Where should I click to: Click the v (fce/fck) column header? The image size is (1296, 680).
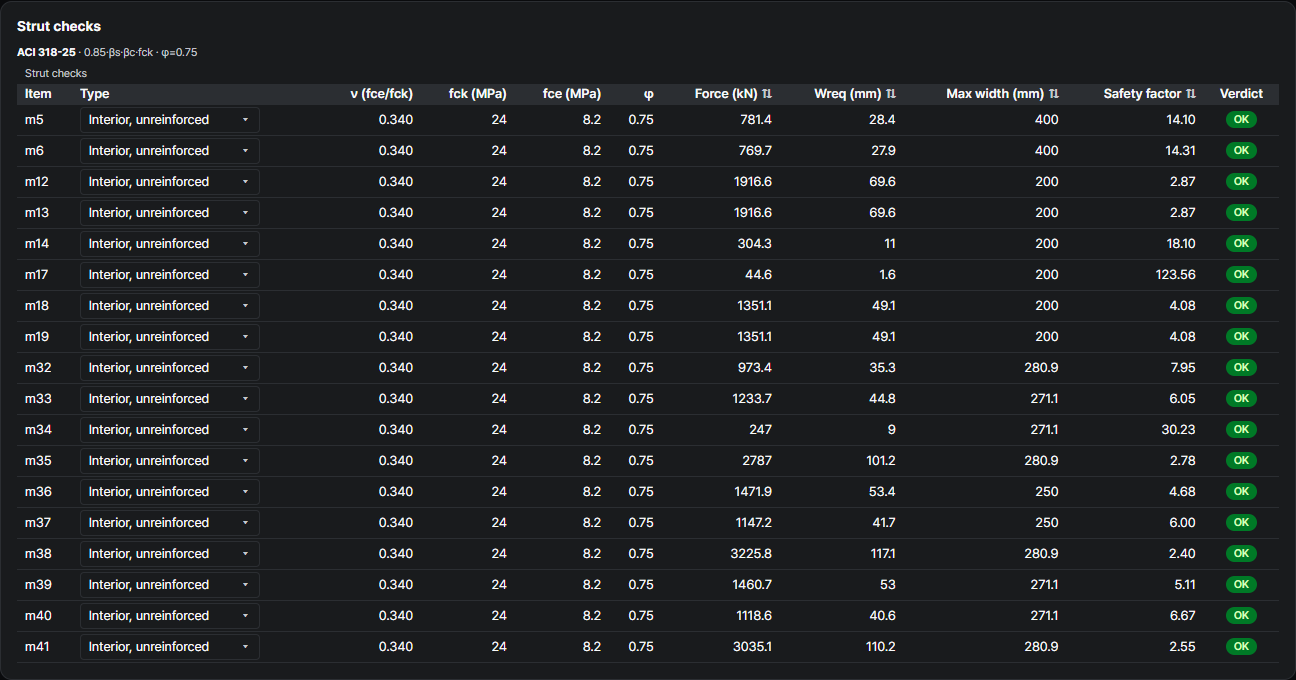click(381, 94)
